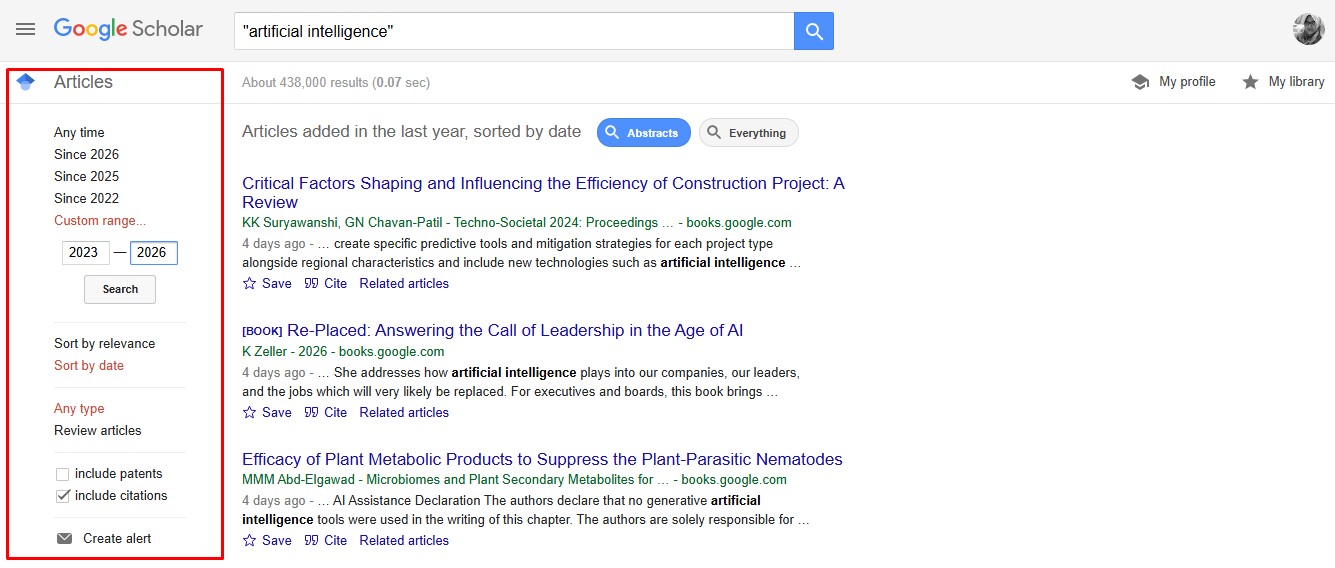This screenshot has height=568, width=1335.
Task: Click the envelope Create alert icon
Action: [x=65, y=539]
